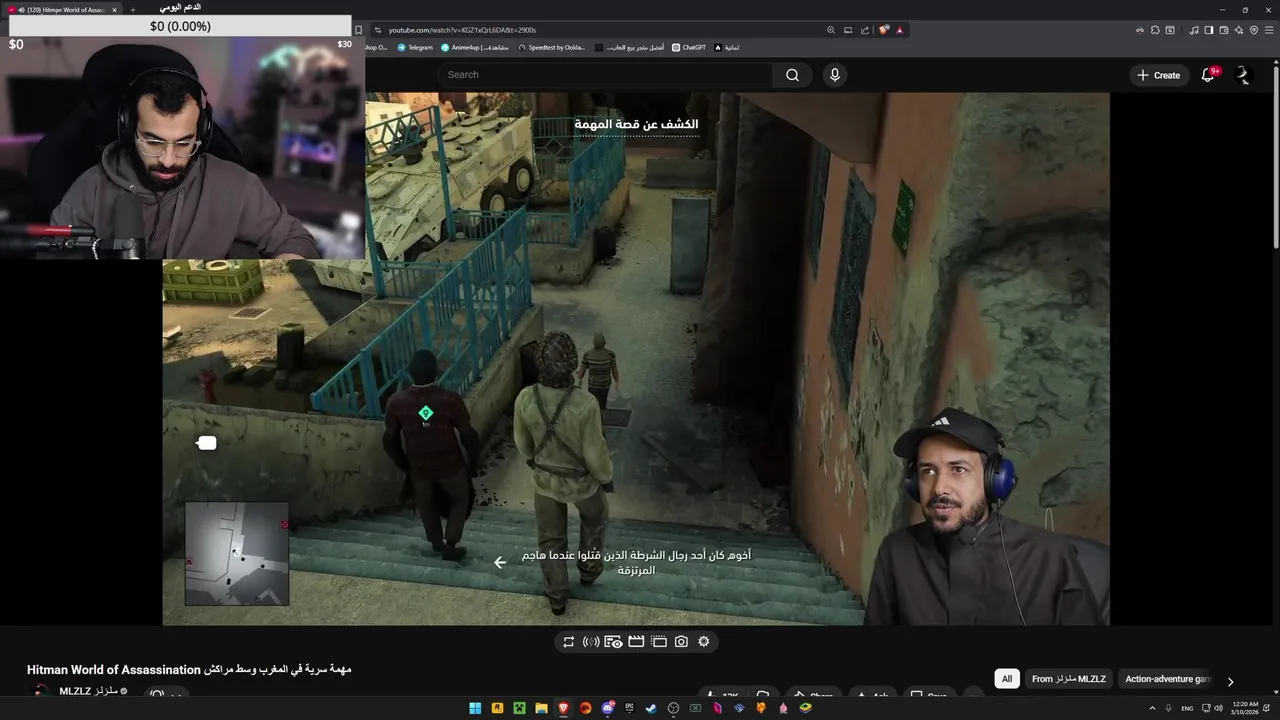Open the zoom magnifier icon in address bar
The height and width of the screenshot is (720, 1280).
click(831, 30)
